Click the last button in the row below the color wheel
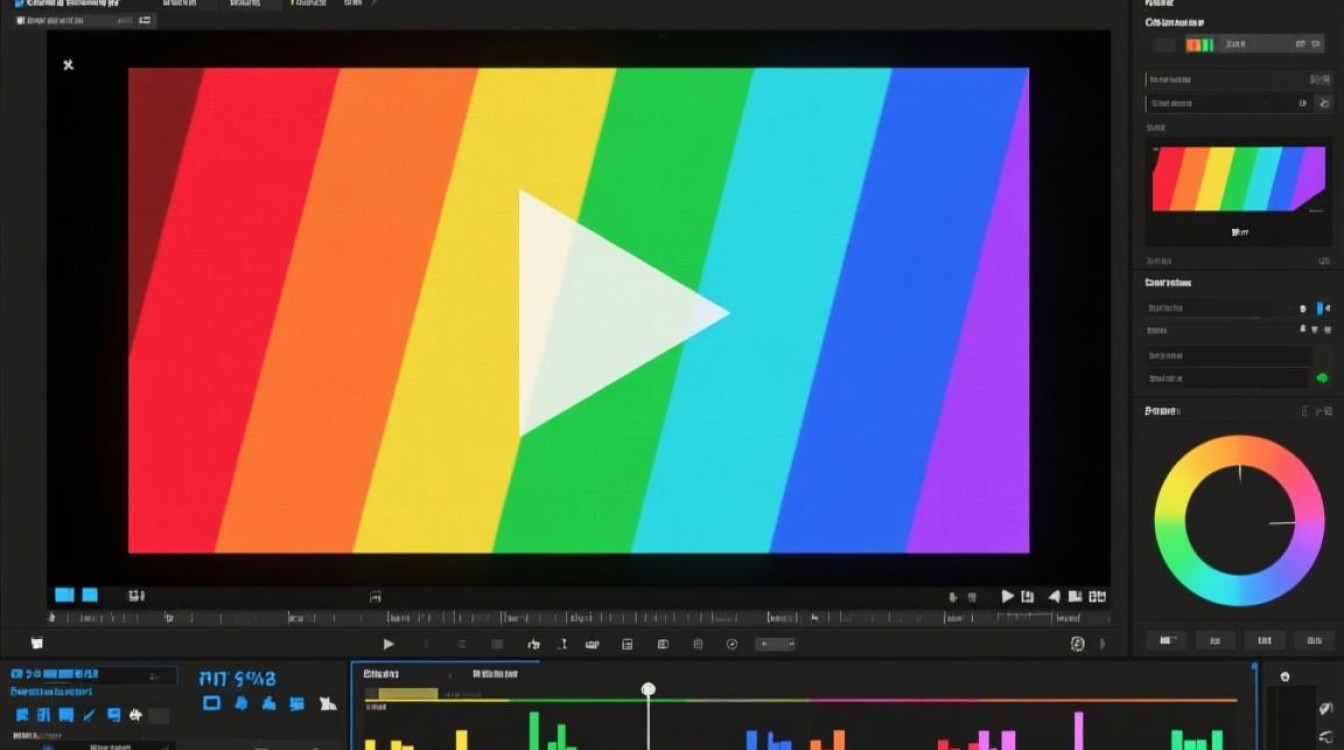 click(x=1314, y=640)
